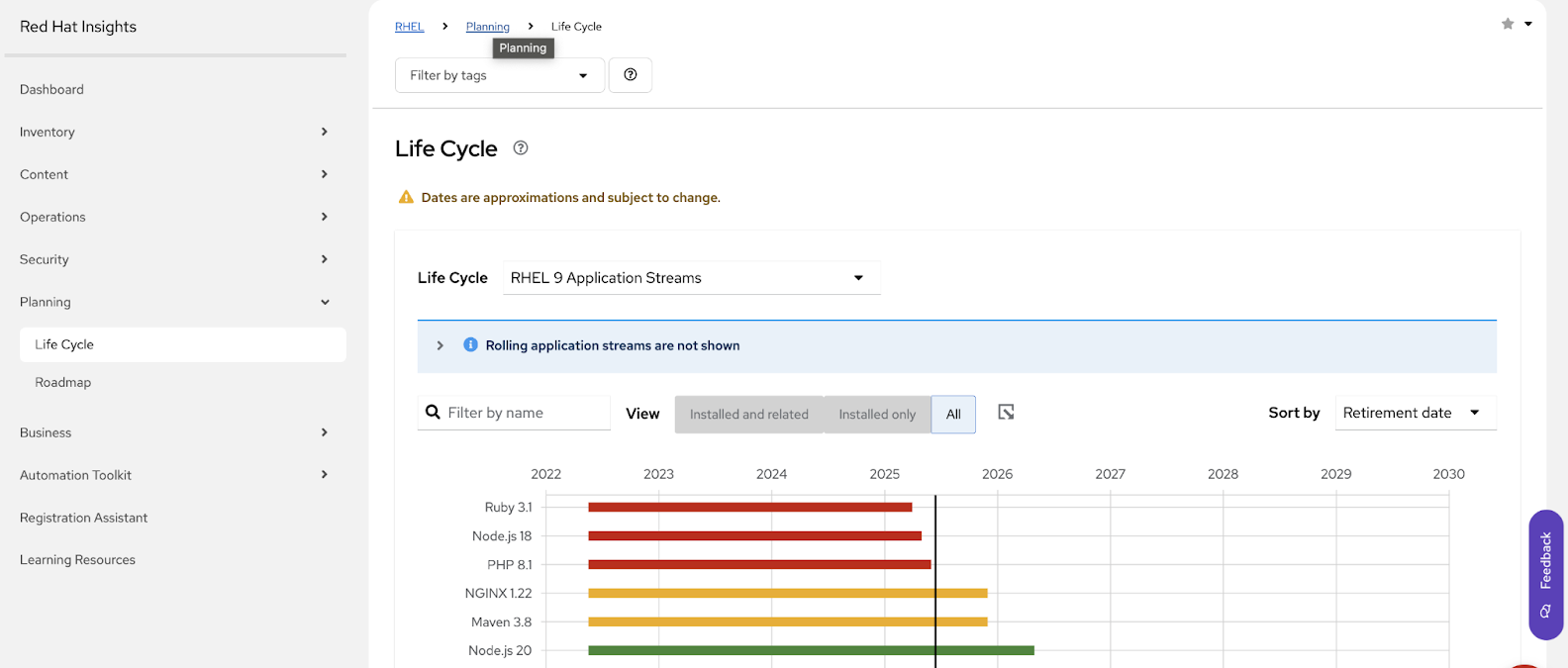The image size is (1568, 668).
Task: Open Roadmap in the sidebar
Action: tap(63, 382)
